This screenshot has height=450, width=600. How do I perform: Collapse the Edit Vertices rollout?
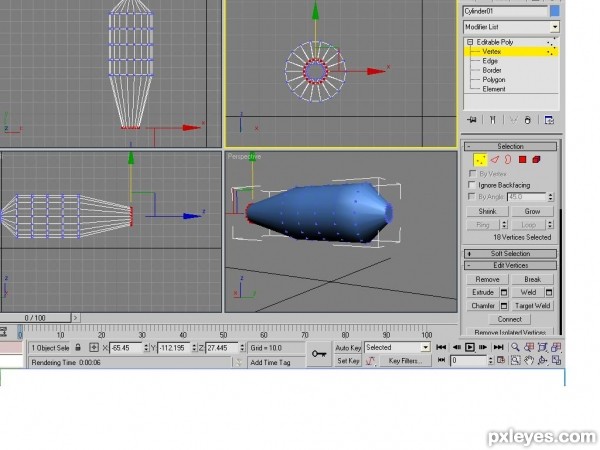[510, 265]
